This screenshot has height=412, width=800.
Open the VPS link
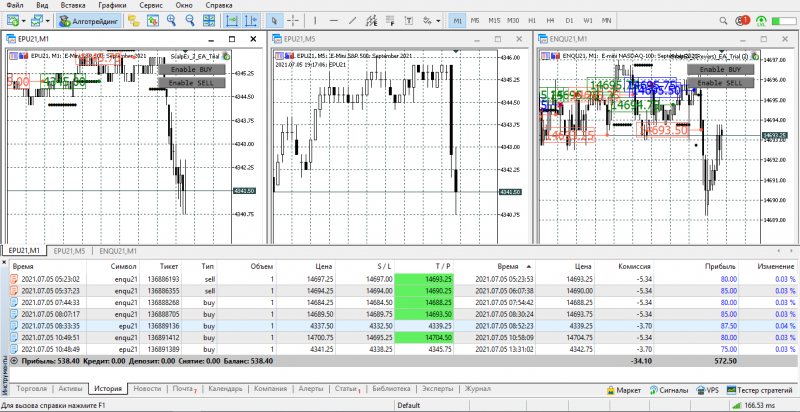point(708,390)
